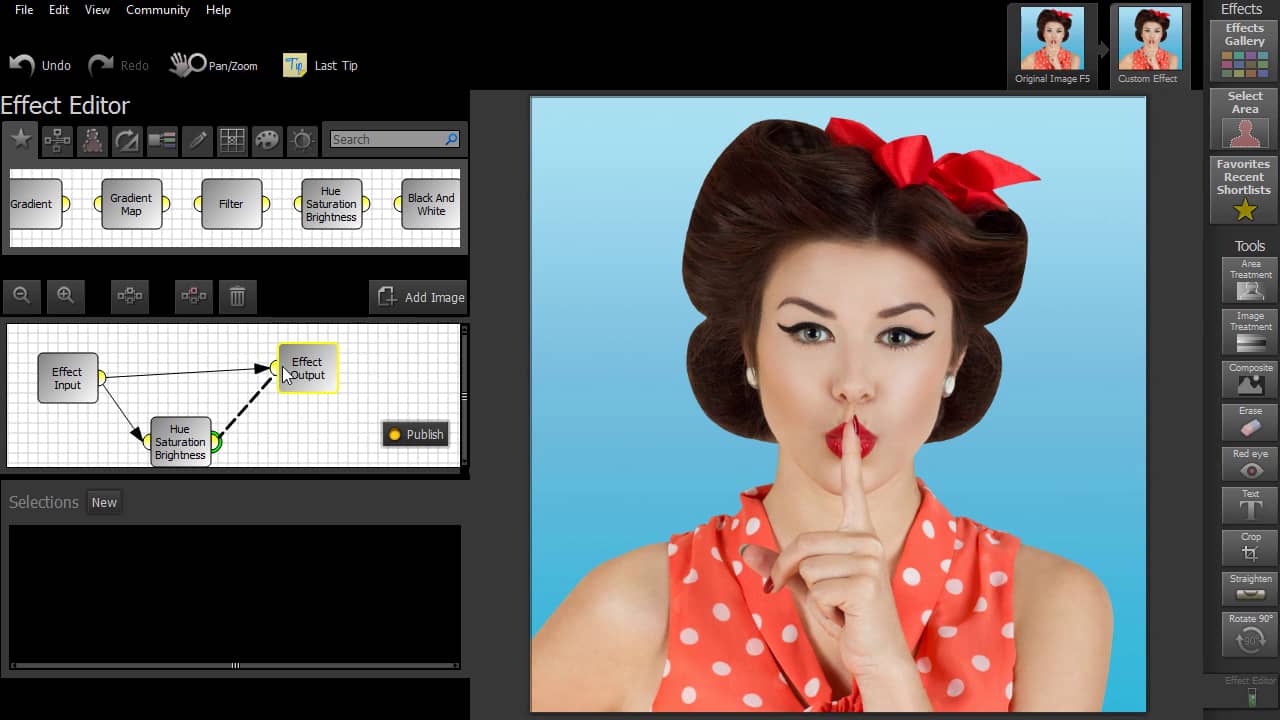Image resolution: width=1280 pixels, height=720 pixels.
Task: Click the Publish button
Action: (x=416, y=434)
